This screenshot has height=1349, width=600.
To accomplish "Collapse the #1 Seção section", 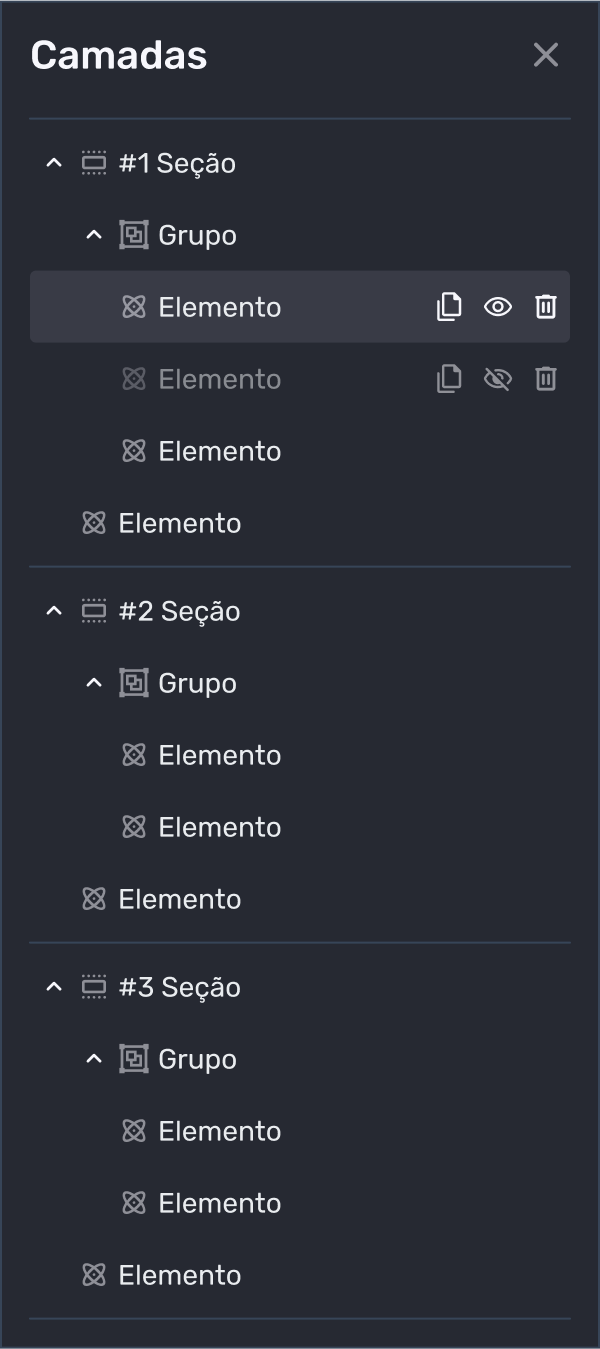I will click(54, 163).
